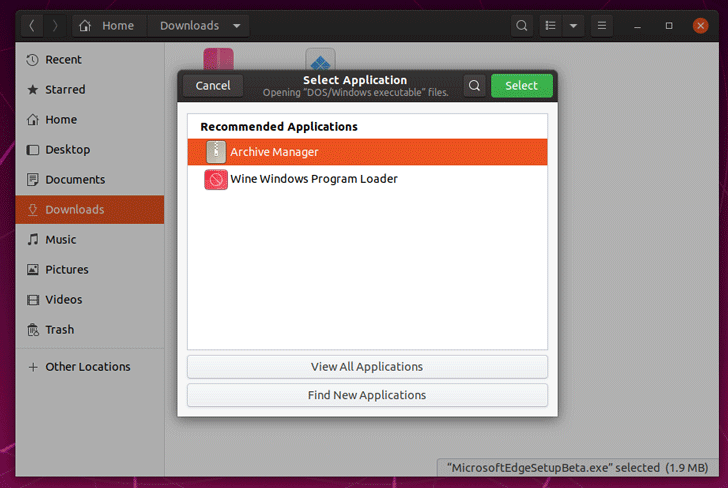Toggle list view in file manager toolbar

(x=551, y=26)
